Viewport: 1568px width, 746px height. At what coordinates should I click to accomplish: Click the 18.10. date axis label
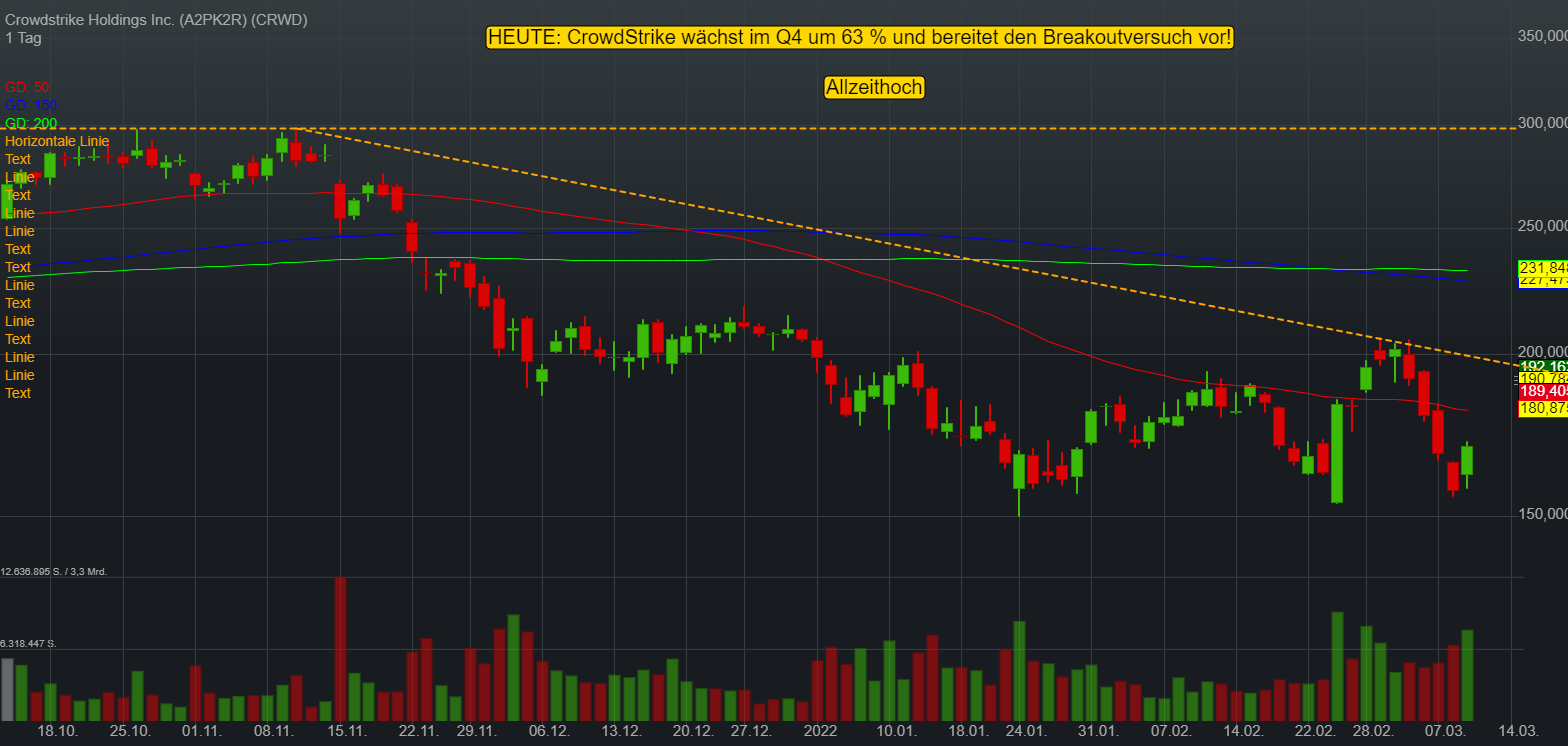point(58,732)
